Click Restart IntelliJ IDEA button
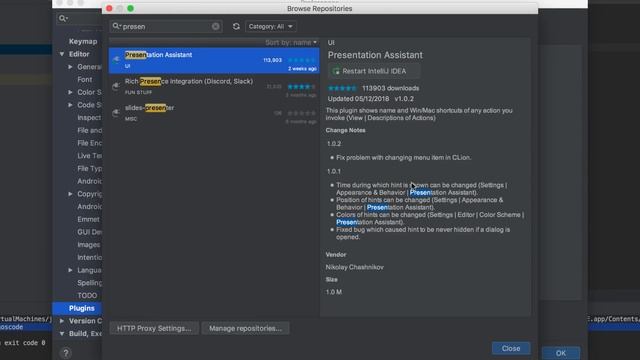The image size is (640, 360). click(374, 71)
